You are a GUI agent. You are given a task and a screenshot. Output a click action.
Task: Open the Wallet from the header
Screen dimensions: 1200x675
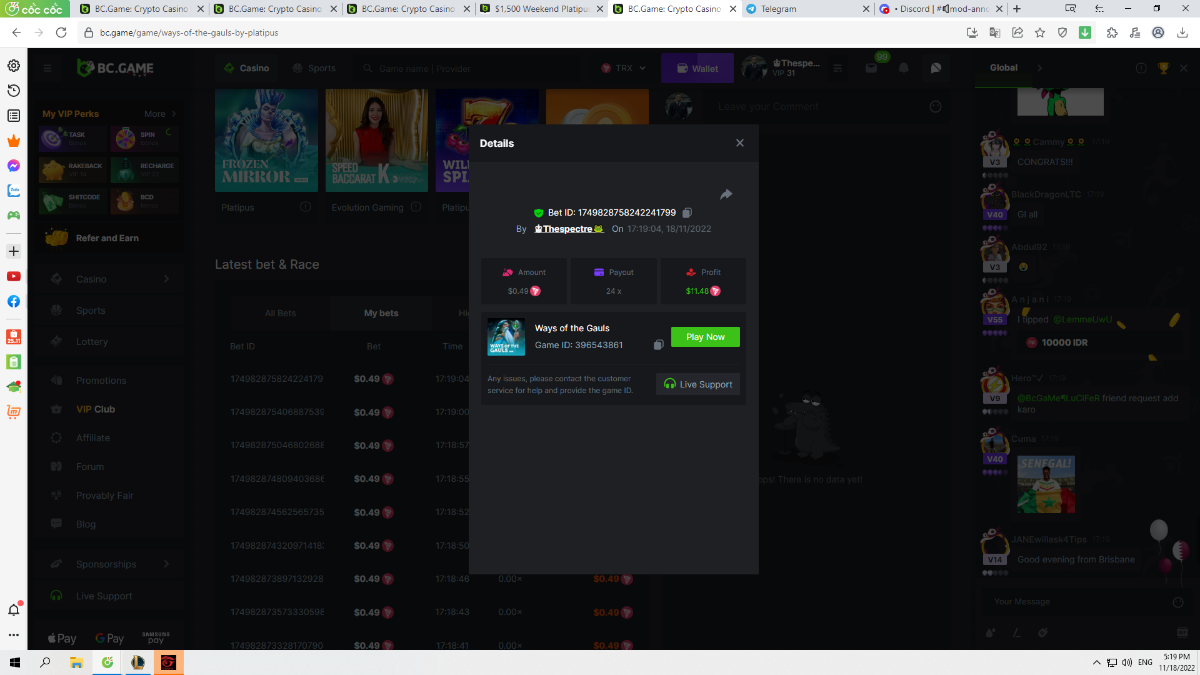coord(697,69)
